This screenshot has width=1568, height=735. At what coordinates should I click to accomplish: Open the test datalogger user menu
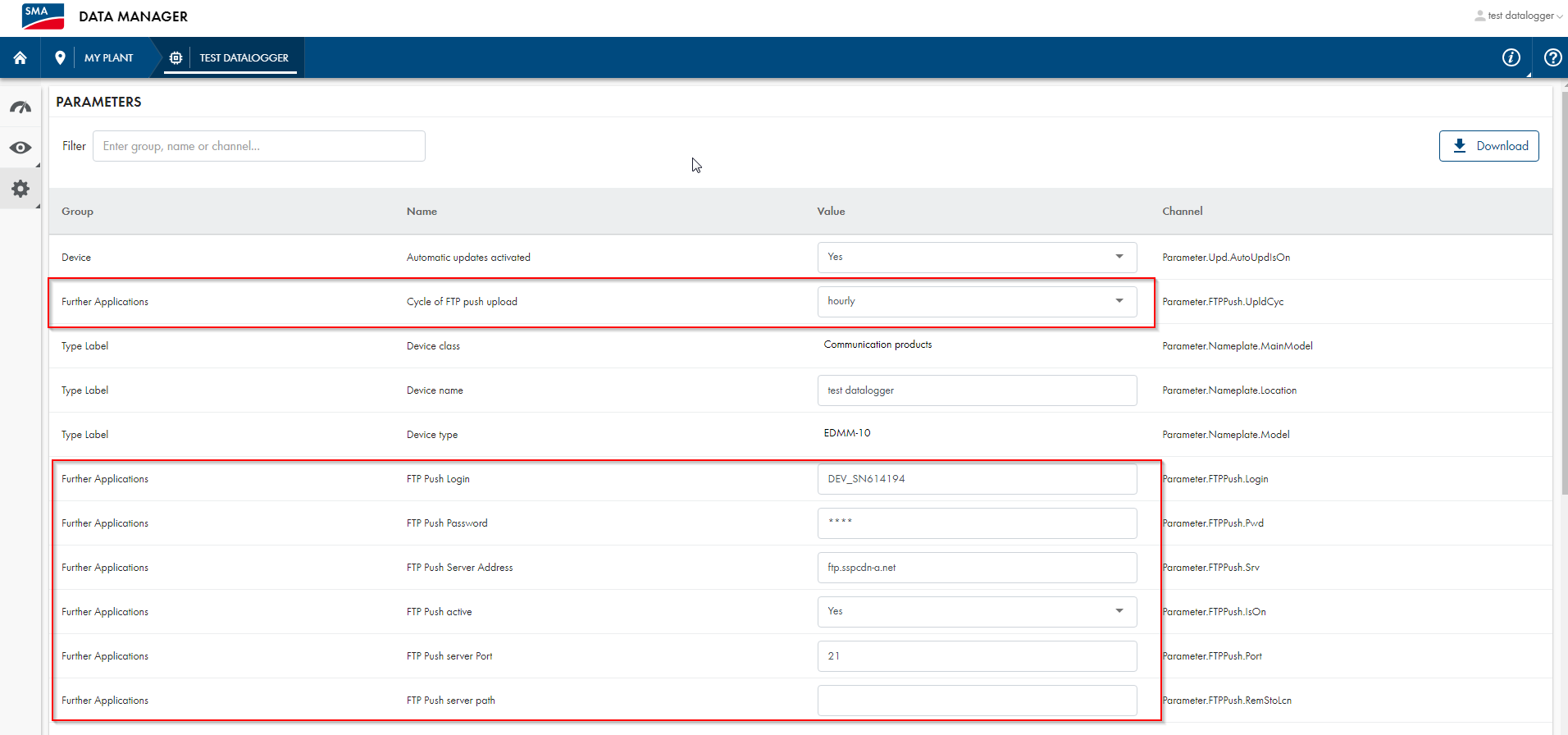(1519, 16)
